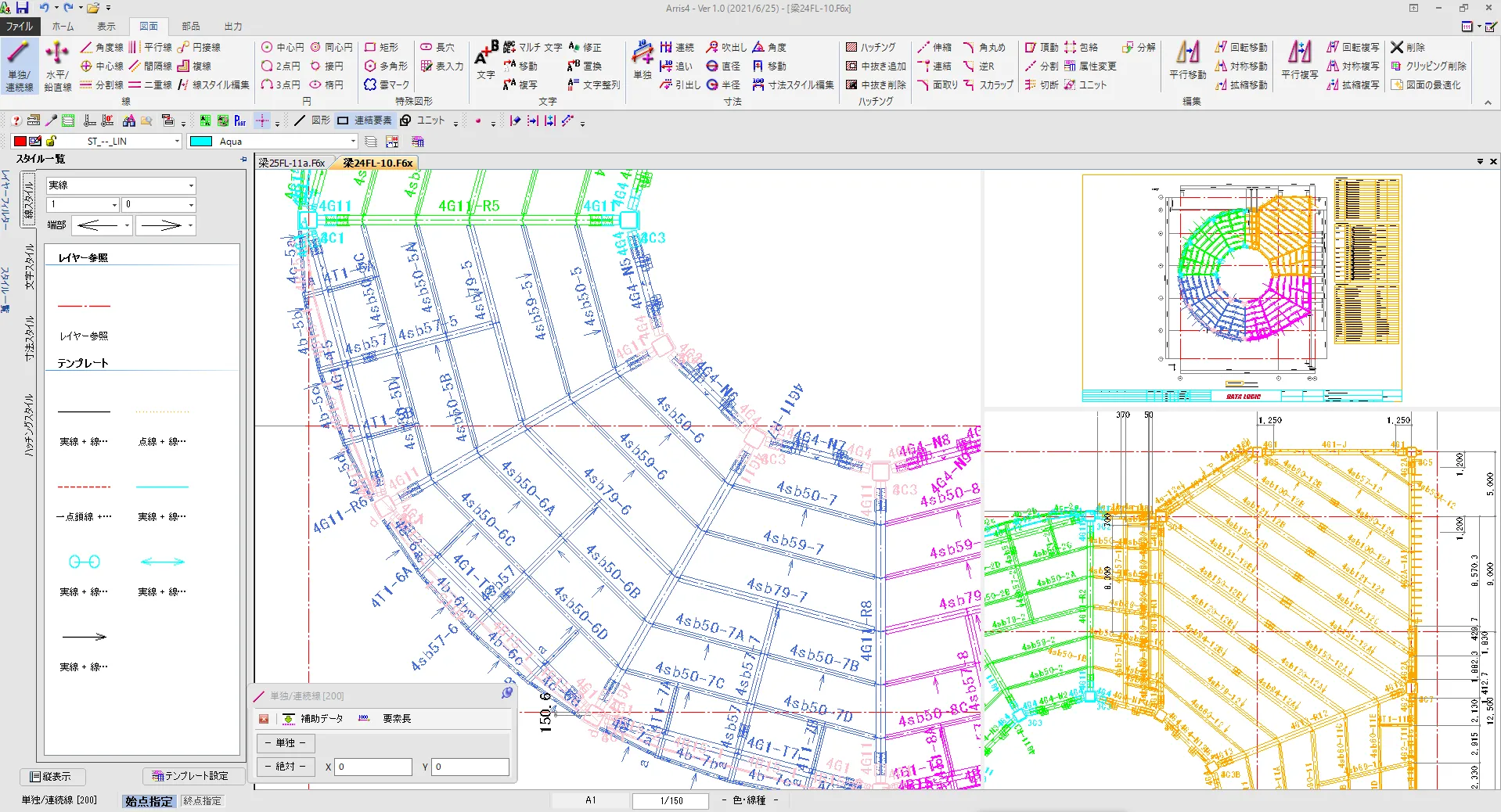Viewport: 1501px width, 812px height.
Task: Choose the 楕円 ellipse tool
Action: 327,85
